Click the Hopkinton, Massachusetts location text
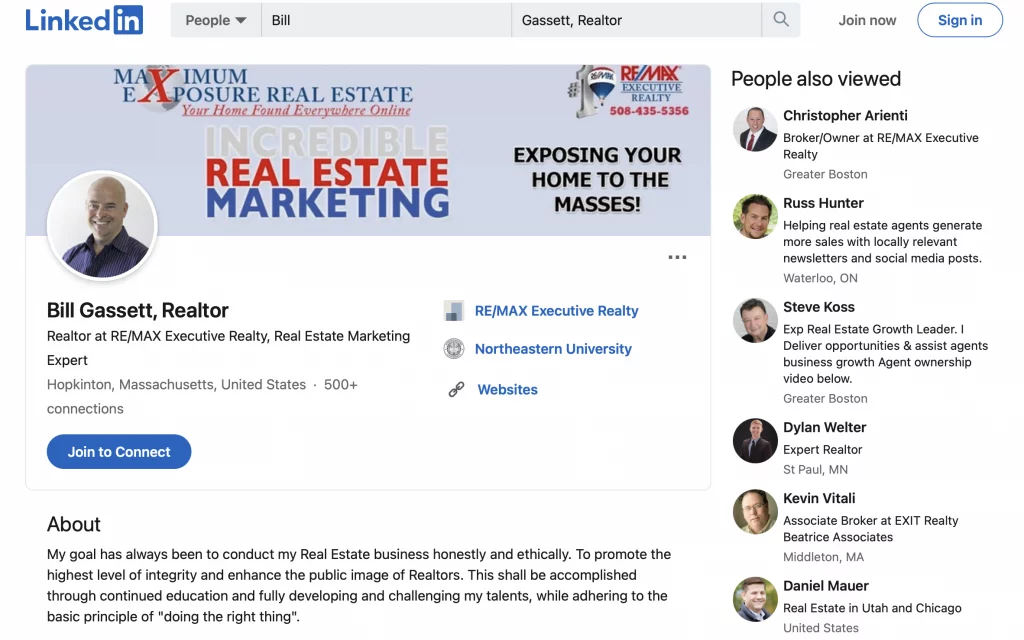The height and width of the screenshot is (640, 1024). coord(176,385)
